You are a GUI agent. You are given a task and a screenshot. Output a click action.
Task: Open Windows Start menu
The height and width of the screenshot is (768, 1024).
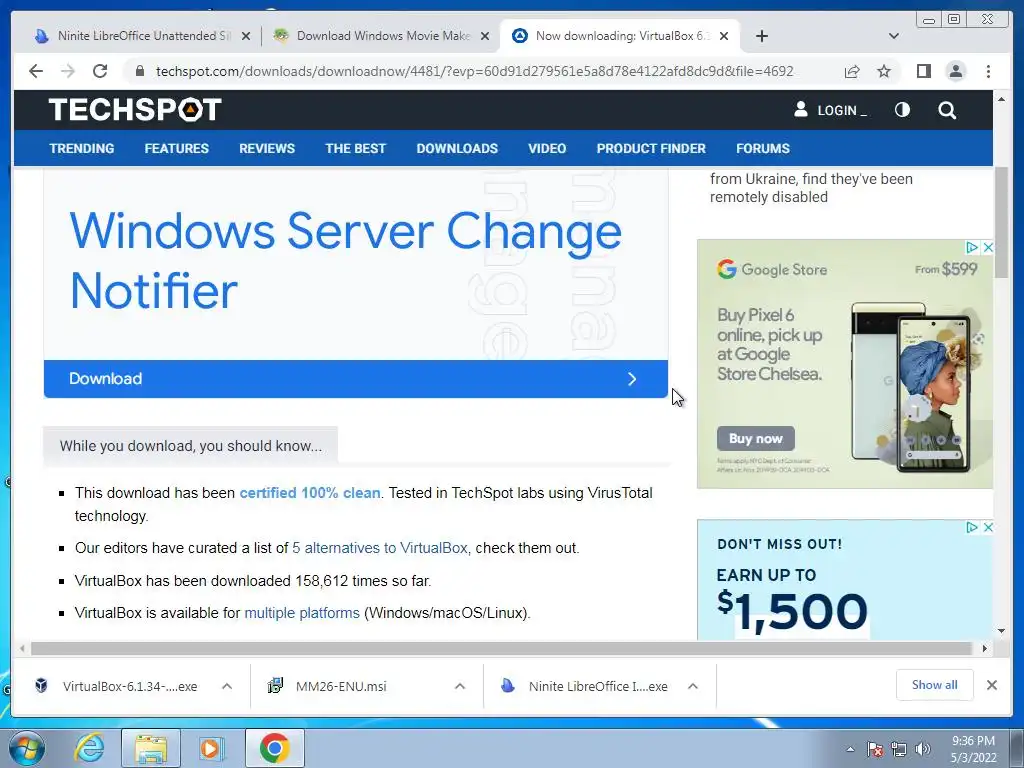26,748
